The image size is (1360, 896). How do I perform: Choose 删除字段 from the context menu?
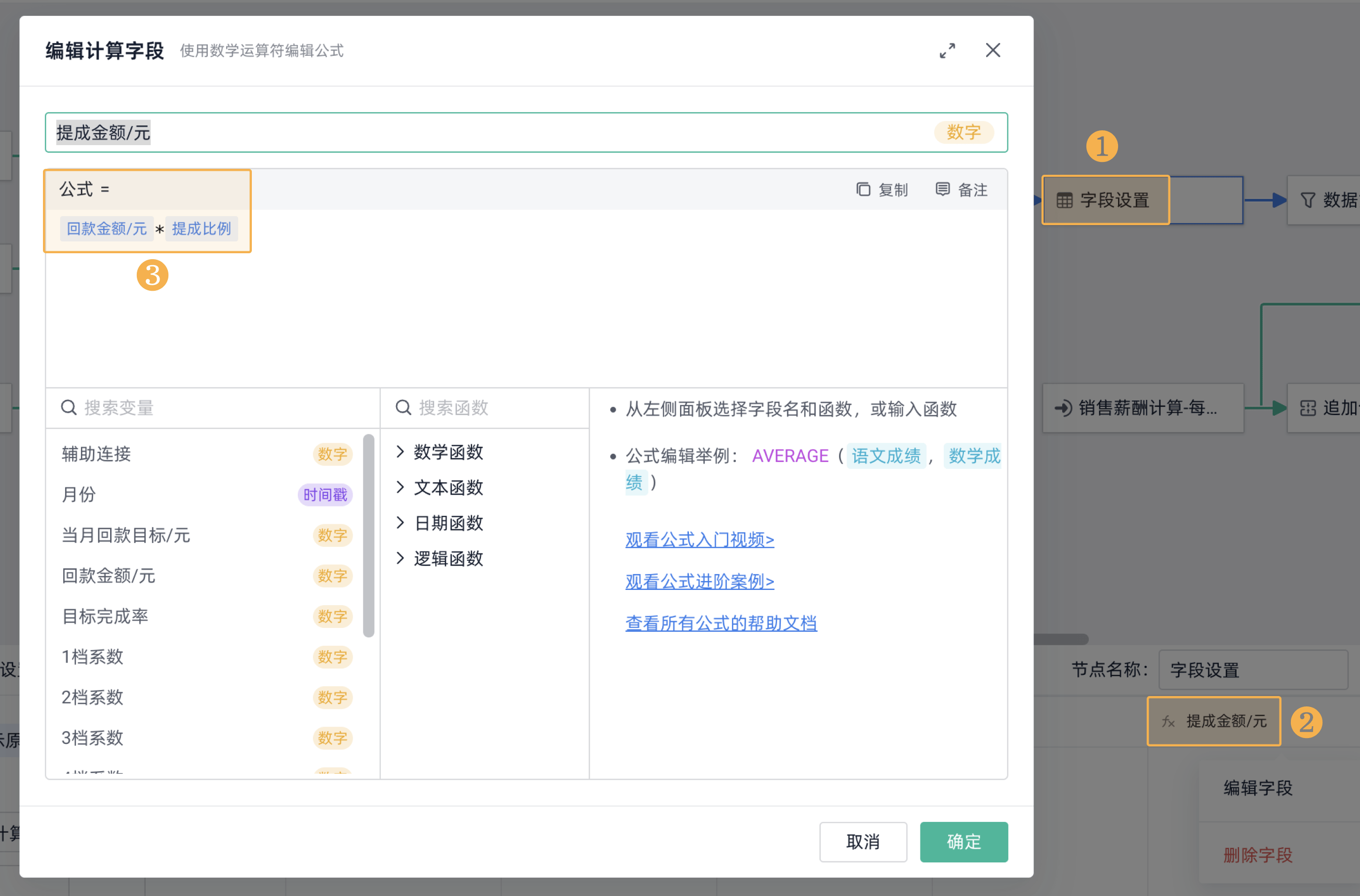(1258, 855)
